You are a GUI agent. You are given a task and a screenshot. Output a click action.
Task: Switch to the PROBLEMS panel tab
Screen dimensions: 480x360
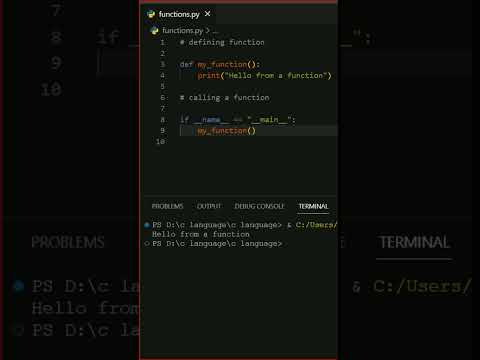(167, 206)
